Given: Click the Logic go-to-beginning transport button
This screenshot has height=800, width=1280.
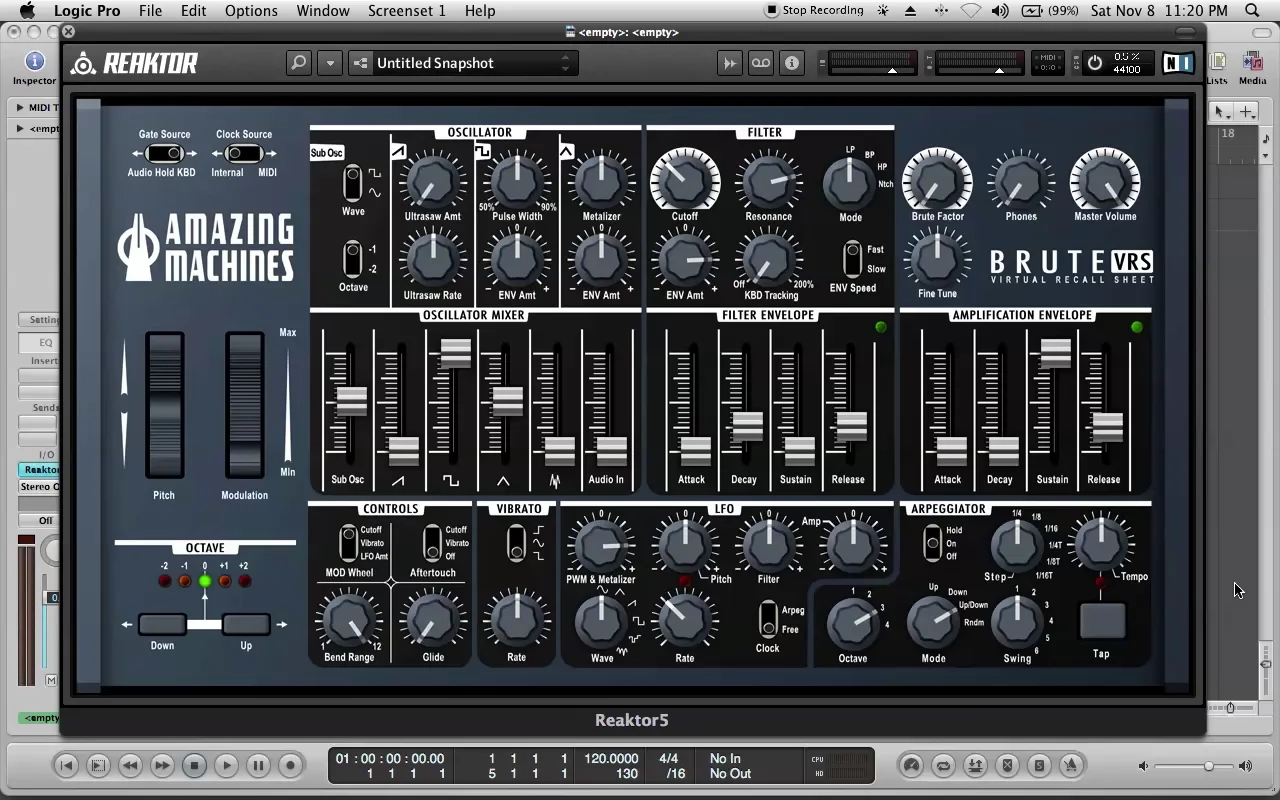Looking at the screenshot, I should click(66, 766).
